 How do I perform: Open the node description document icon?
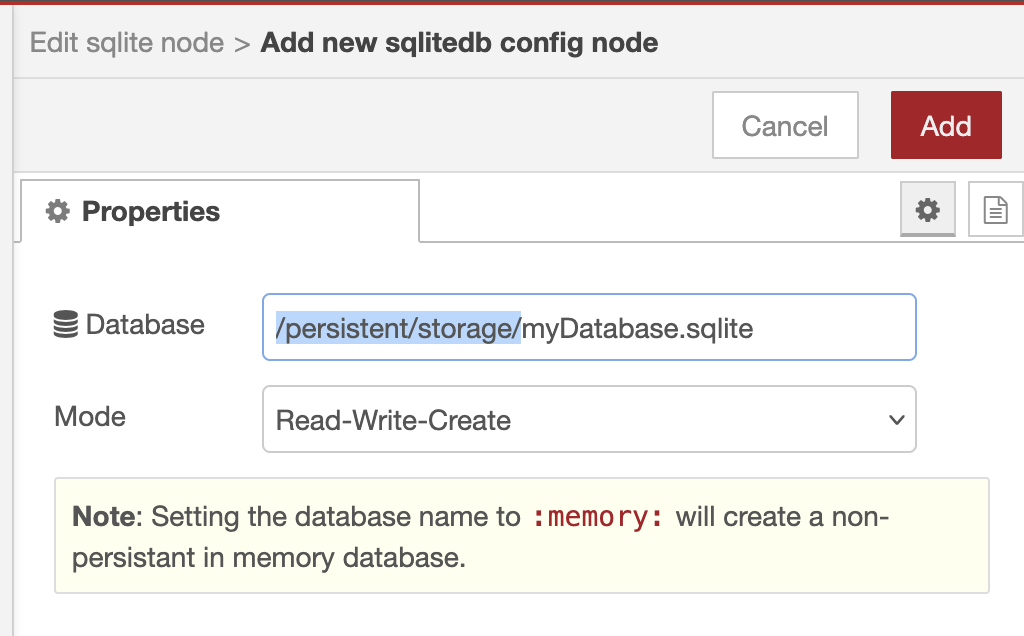[x=995, y=210]
